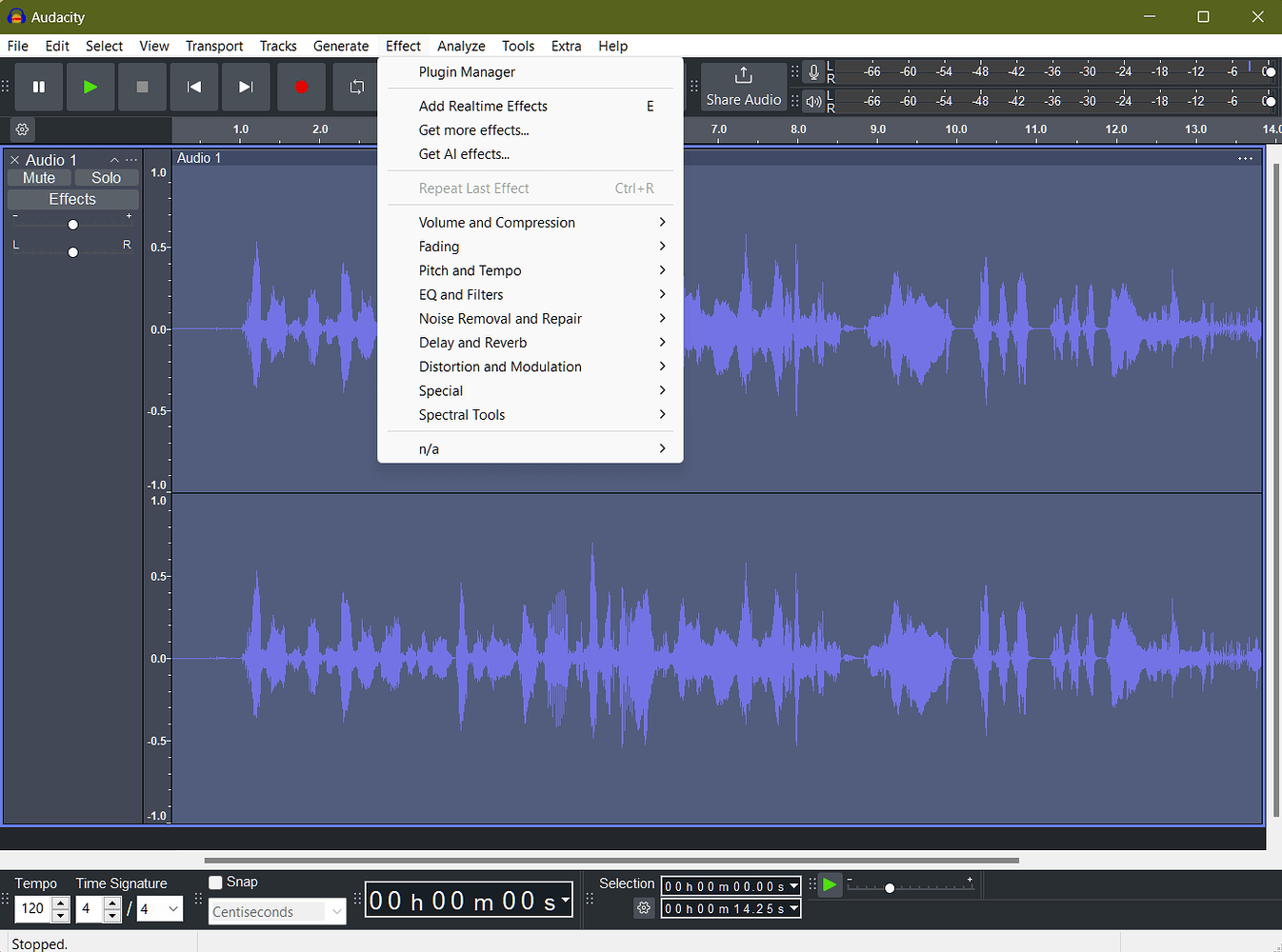Viewport: 1282px width, 952px height.
Task: Skip to the end of the track
Action: [246, 87]
